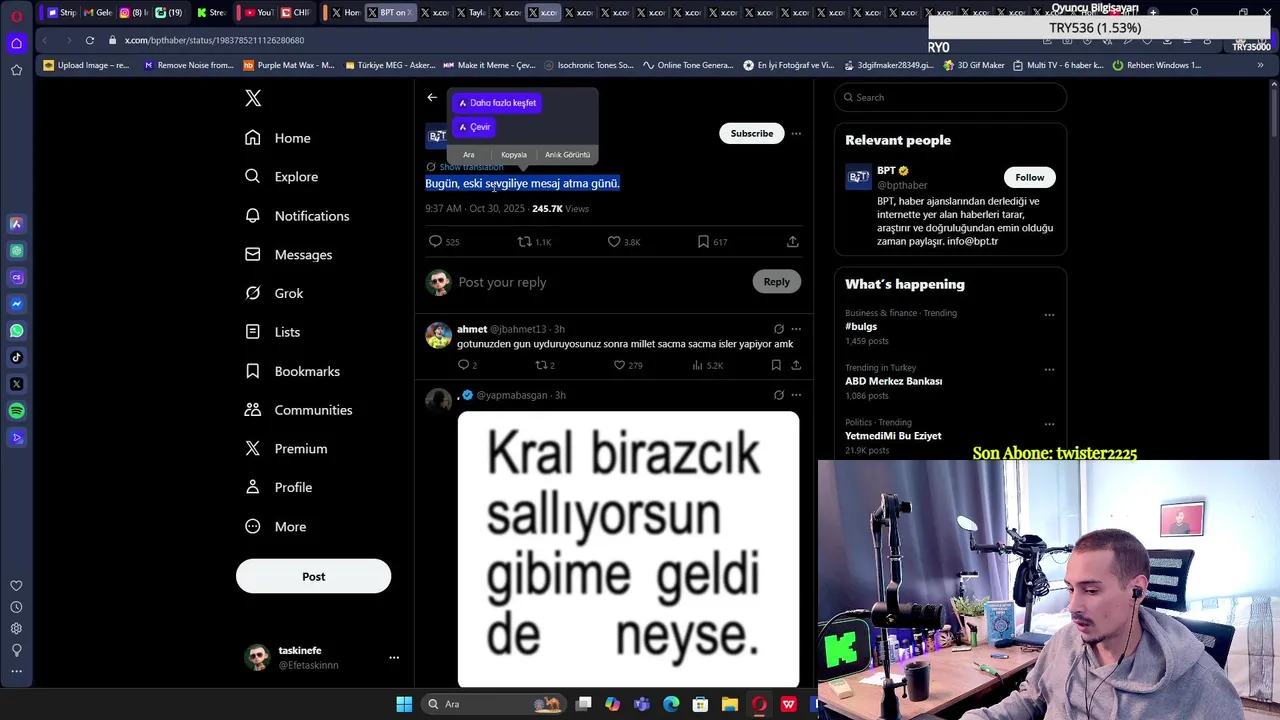Select Ara in the selection popup

click(468, 155)
